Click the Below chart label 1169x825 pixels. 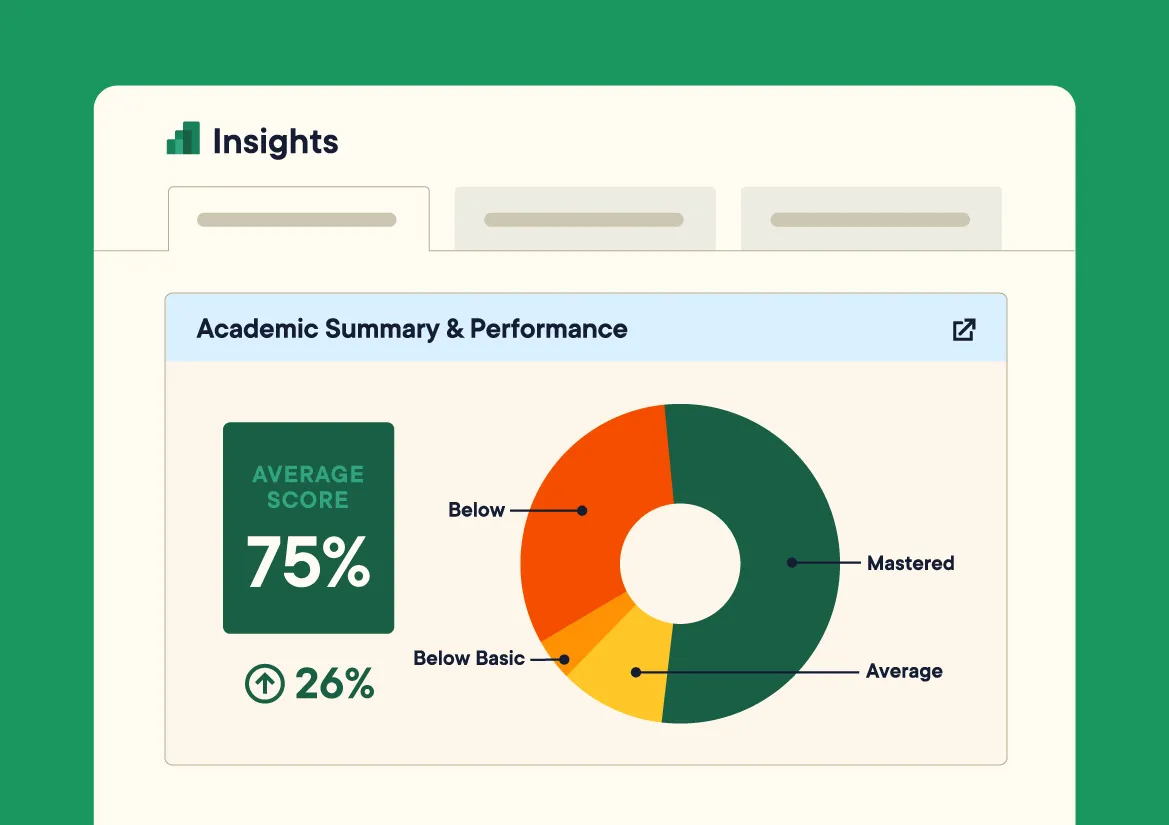[476, 510]
